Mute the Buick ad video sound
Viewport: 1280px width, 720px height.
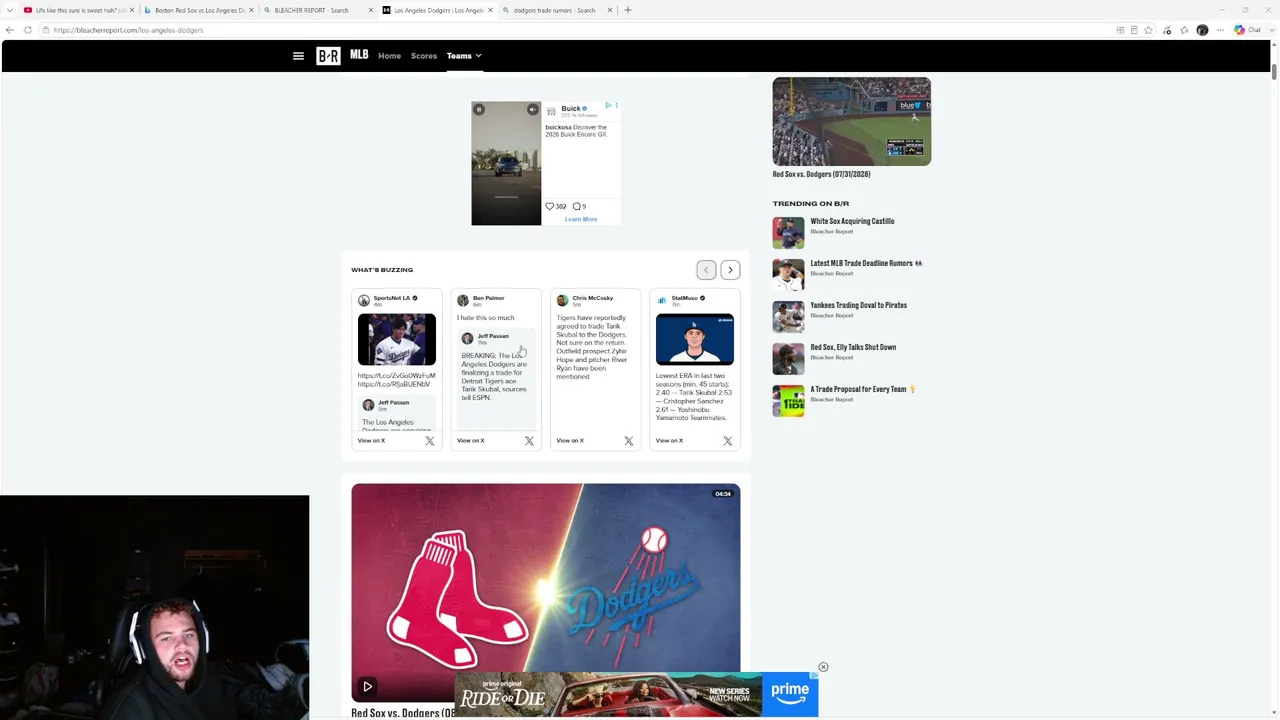pos(533,109)
